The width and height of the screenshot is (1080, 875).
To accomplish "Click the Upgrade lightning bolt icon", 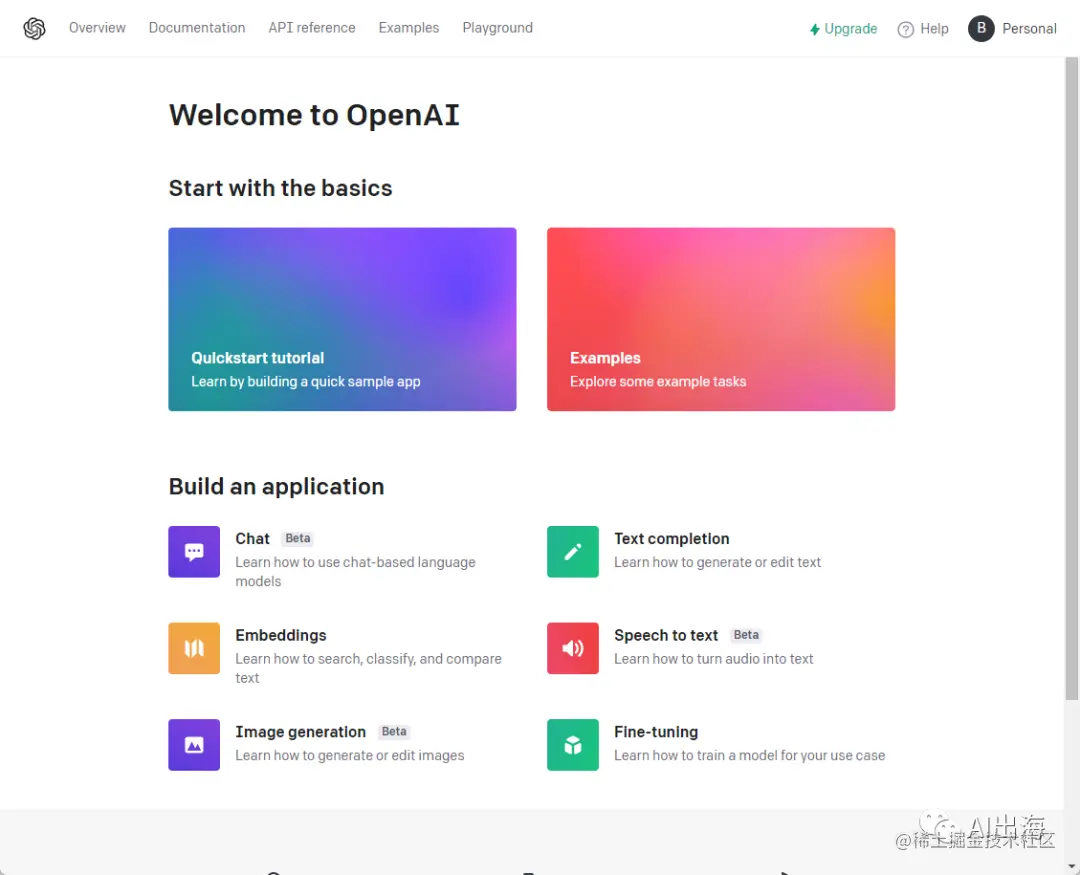I will [x=815, y=29].
